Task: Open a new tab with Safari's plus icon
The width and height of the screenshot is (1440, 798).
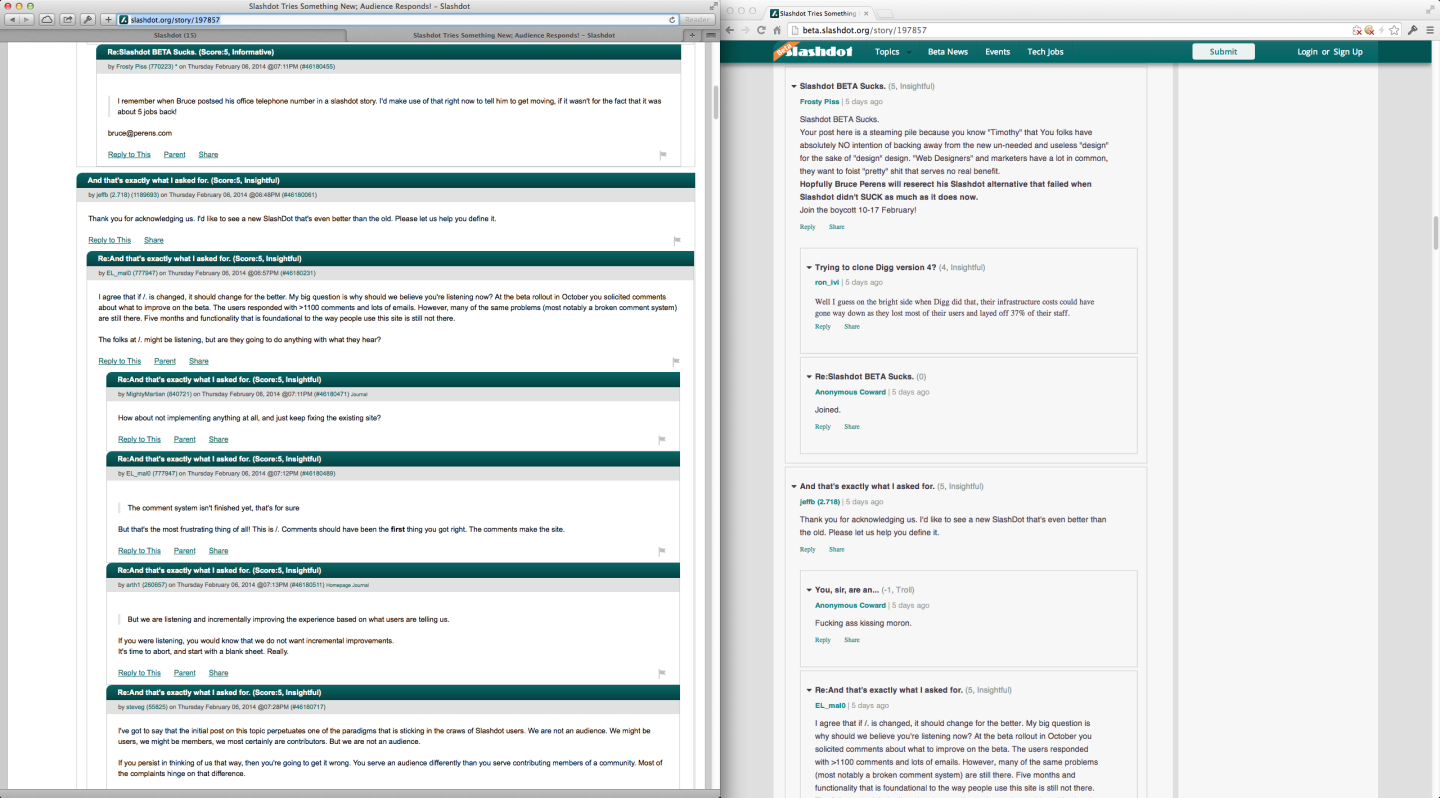Action: pos(692,35)
